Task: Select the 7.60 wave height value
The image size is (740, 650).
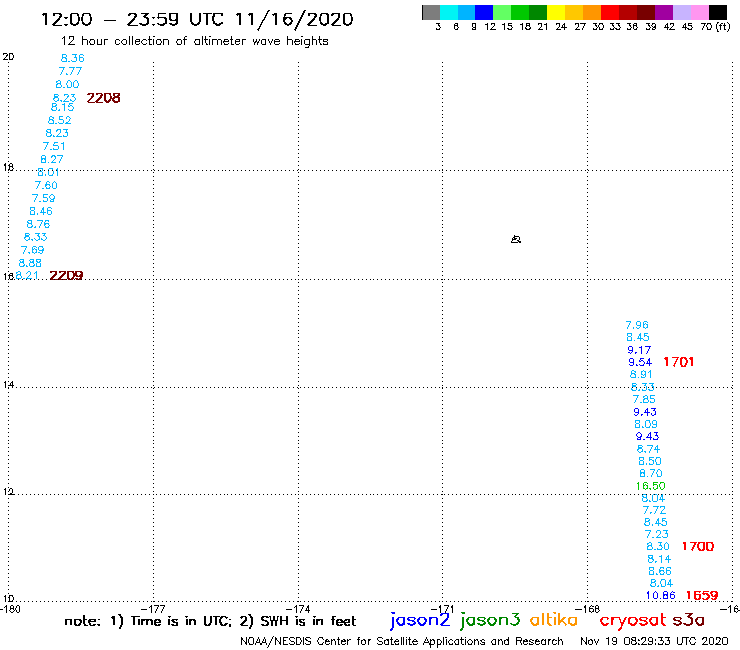Action: tap(46, 186)
